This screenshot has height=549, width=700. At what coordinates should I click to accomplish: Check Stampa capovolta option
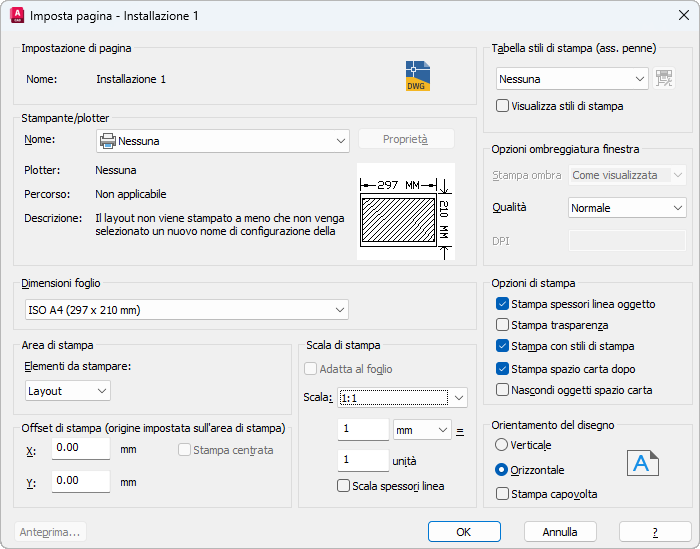point(503,493)
